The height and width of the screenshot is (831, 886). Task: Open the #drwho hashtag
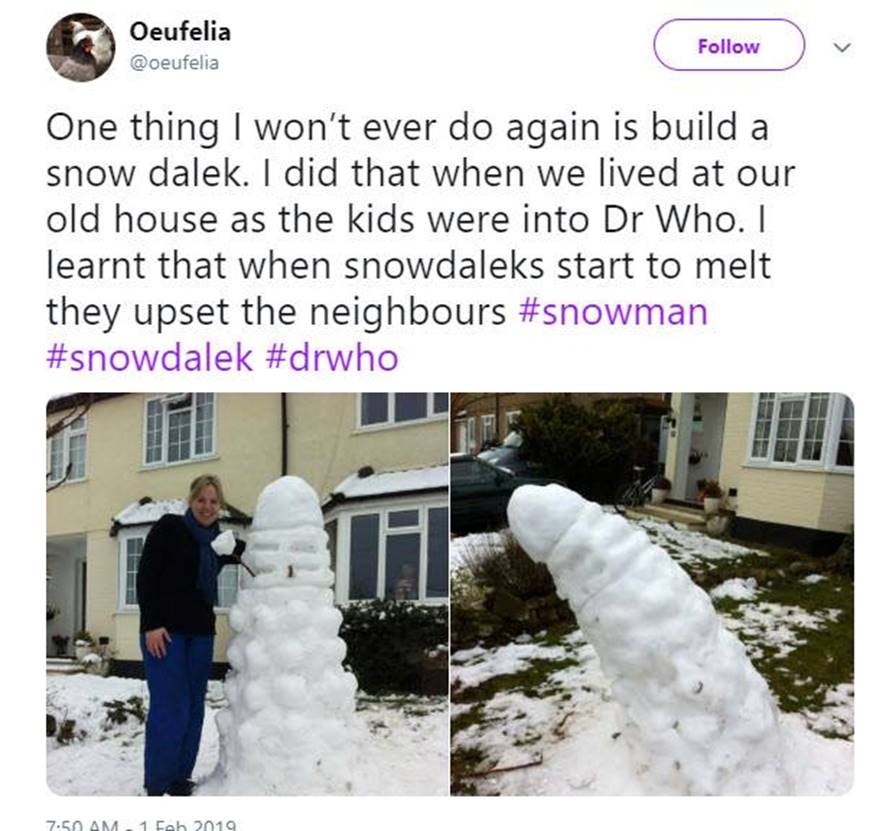pos(332,358)
